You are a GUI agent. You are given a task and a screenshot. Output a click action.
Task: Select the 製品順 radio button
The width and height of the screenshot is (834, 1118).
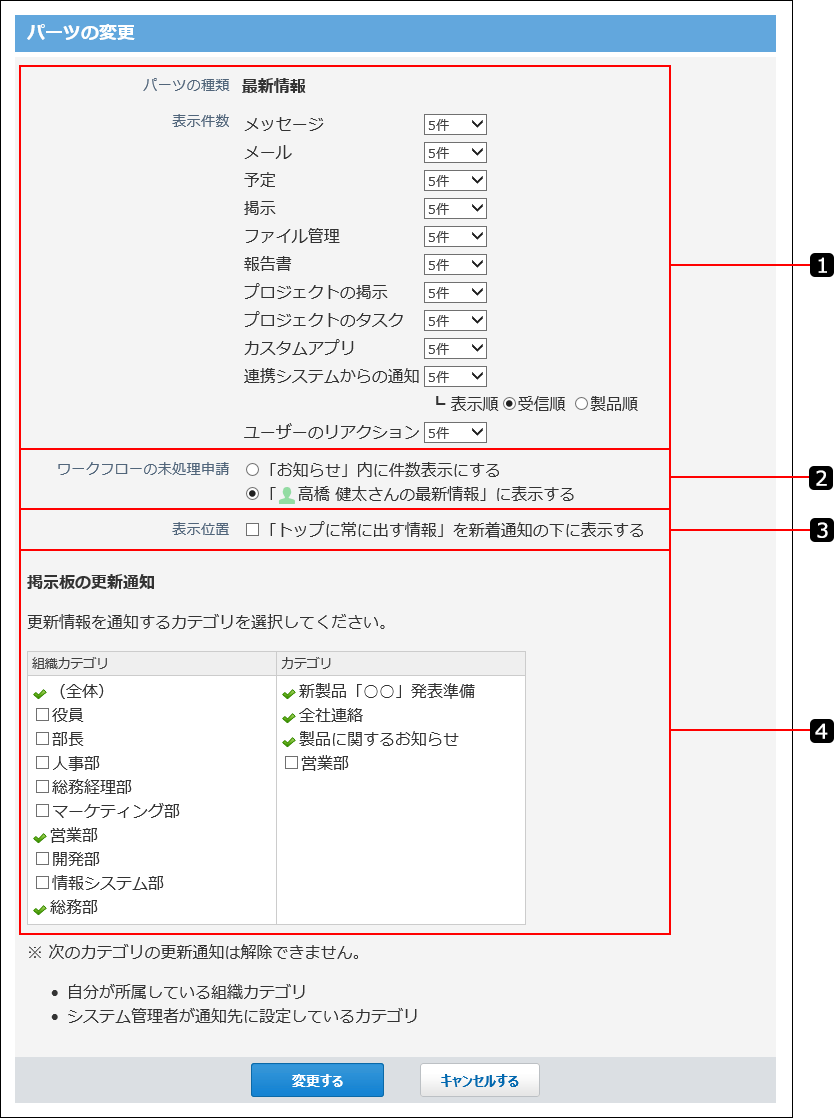(x=581, y=404)
